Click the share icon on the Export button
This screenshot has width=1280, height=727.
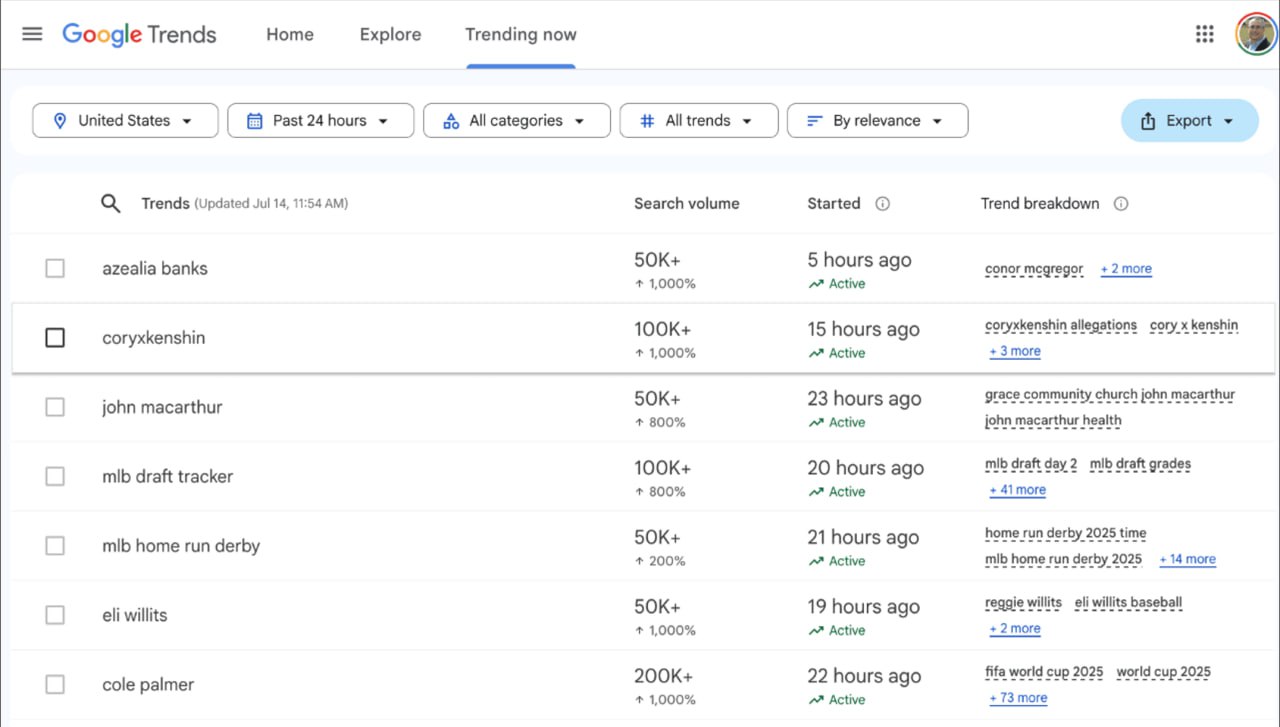pyautogui.click(x=1148, y=121)
